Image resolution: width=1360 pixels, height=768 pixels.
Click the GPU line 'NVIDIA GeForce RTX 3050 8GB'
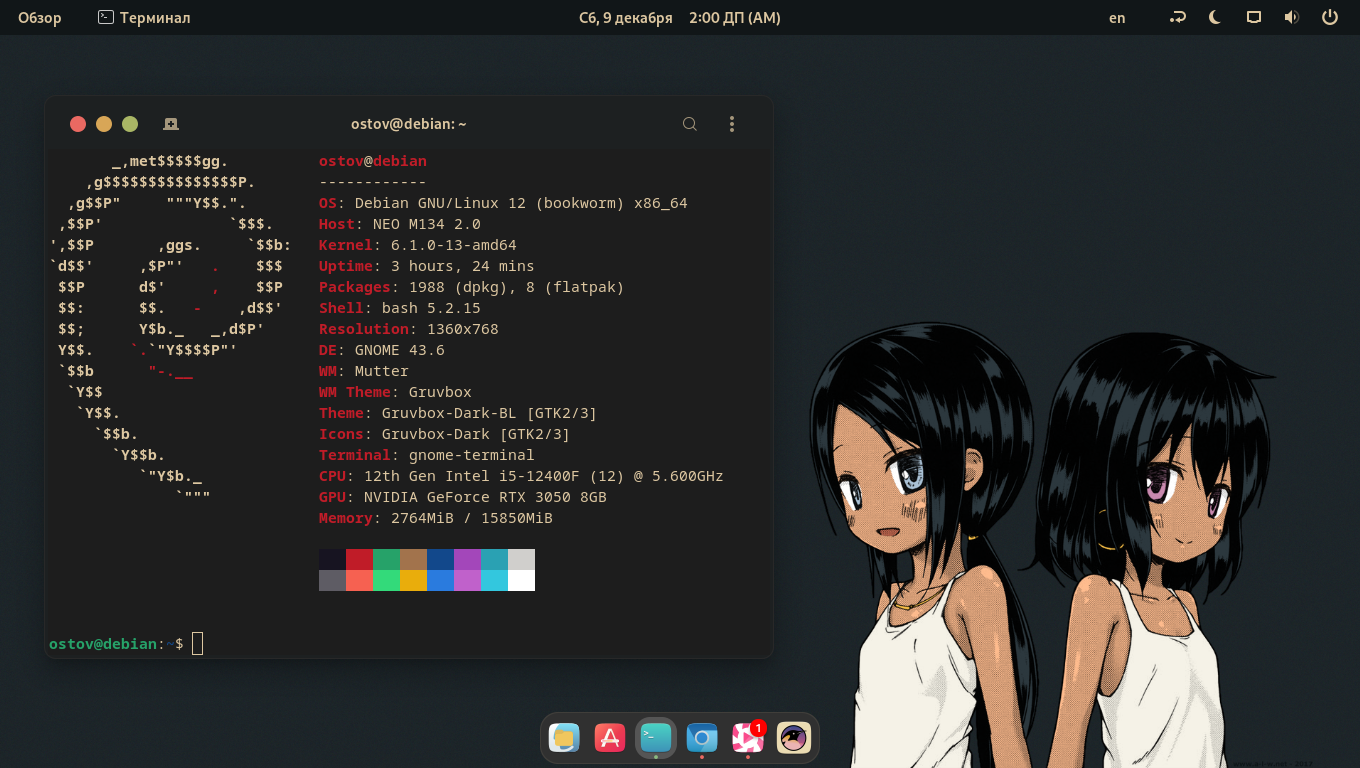click(x=463, y=497)
